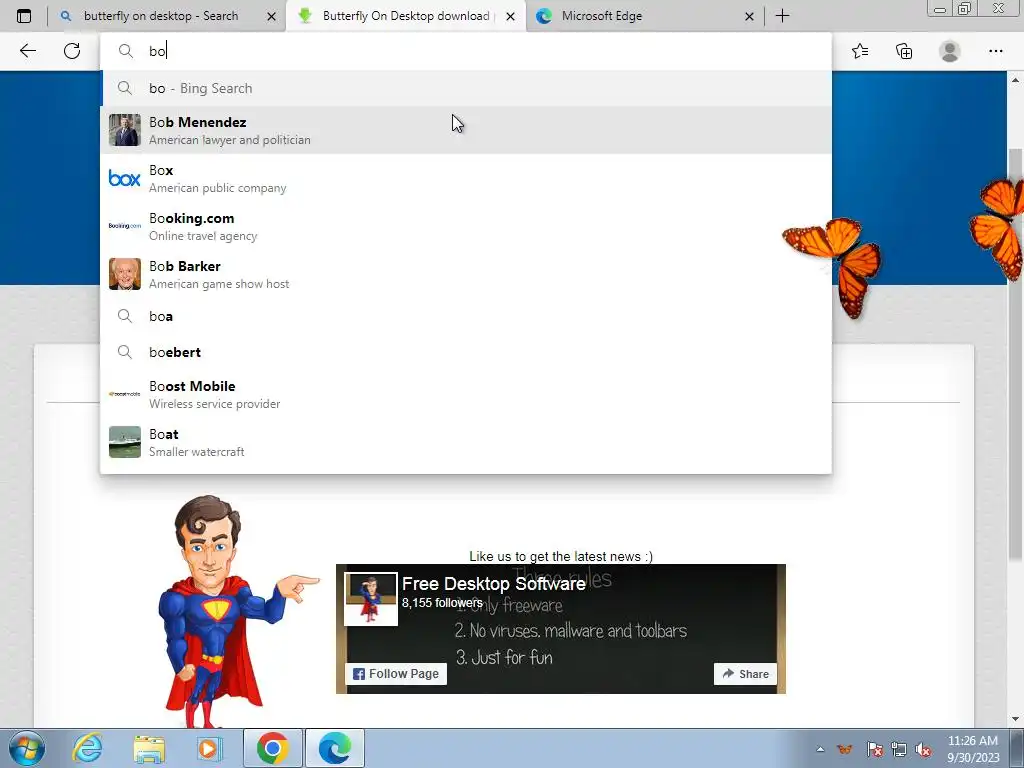Open File Explorer from taskbar
This screenshot has width=1024, height=768.
pyautogui.click(x=149, y=748)
